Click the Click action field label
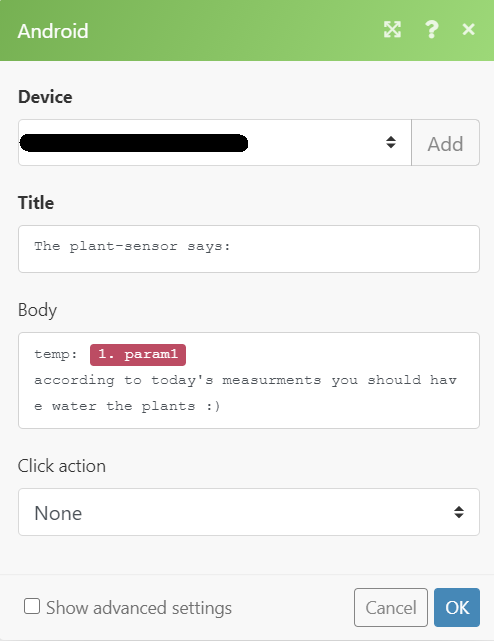The image size is (494, 641). (x=62, y=466)
